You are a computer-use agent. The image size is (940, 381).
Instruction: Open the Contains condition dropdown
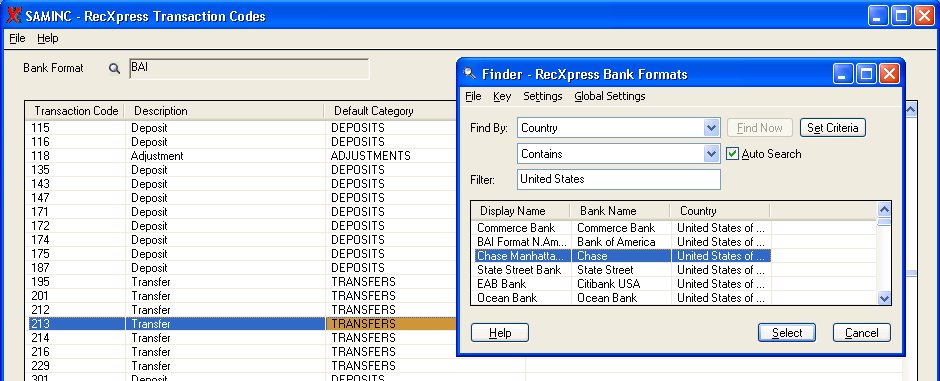(711, 153)
